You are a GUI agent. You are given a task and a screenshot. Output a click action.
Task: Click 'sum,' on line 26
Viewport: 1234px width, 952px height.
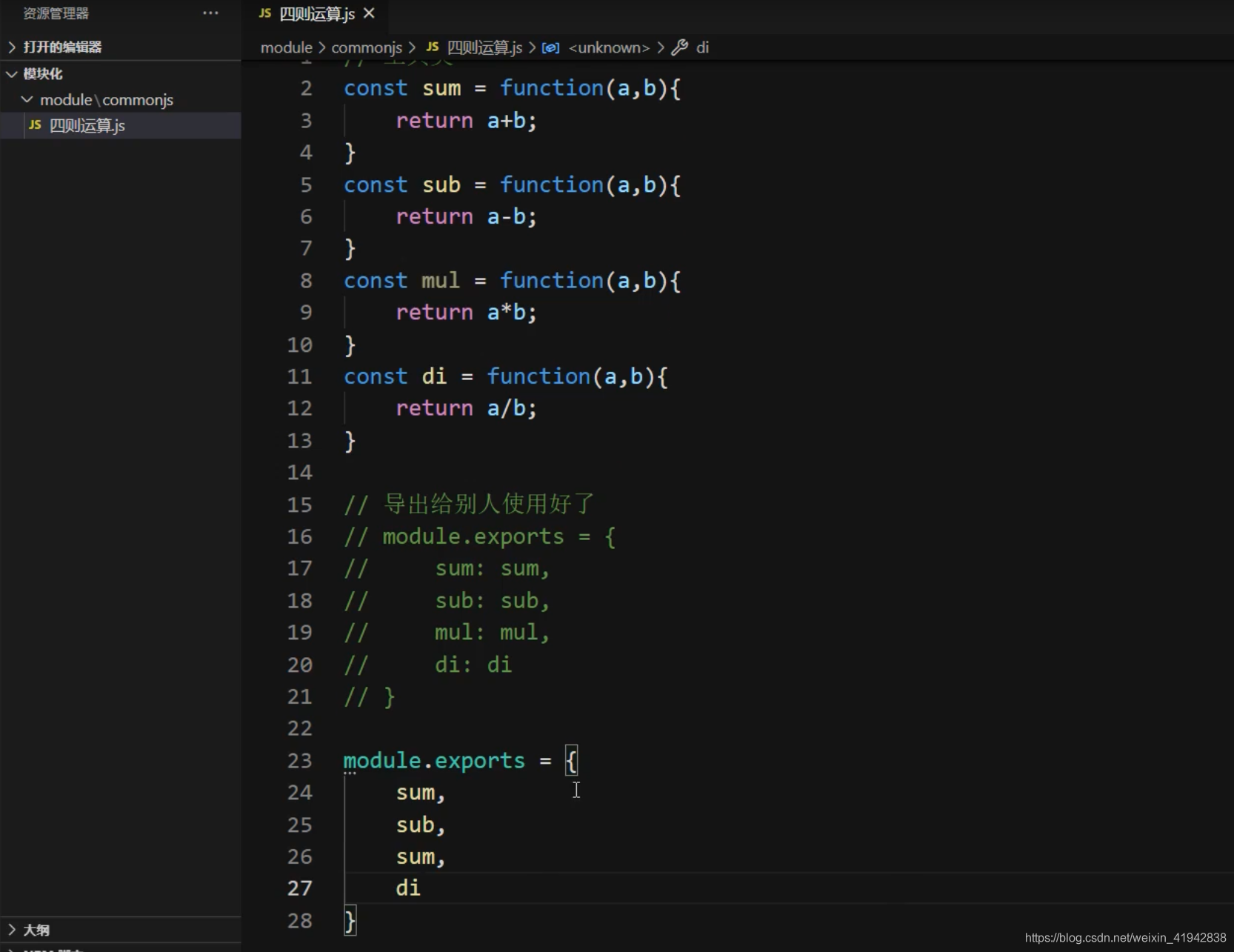(421, 857)
